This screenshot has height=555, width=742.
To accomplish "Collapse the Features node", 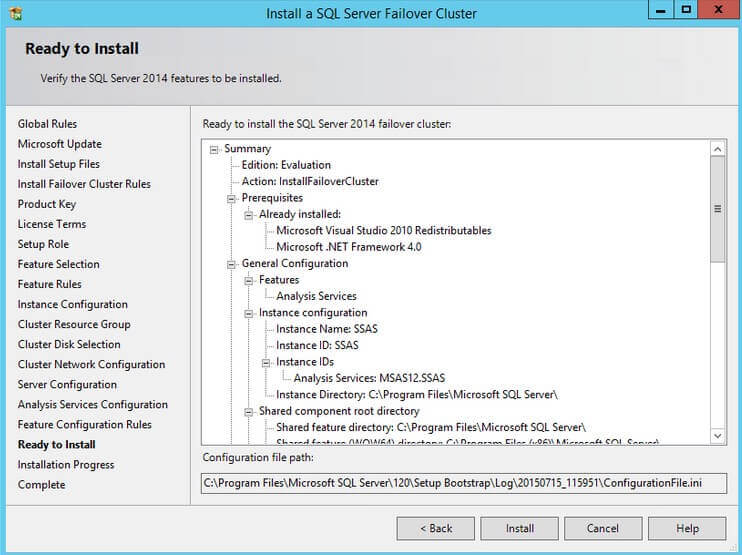I will (x=248, y=281).
